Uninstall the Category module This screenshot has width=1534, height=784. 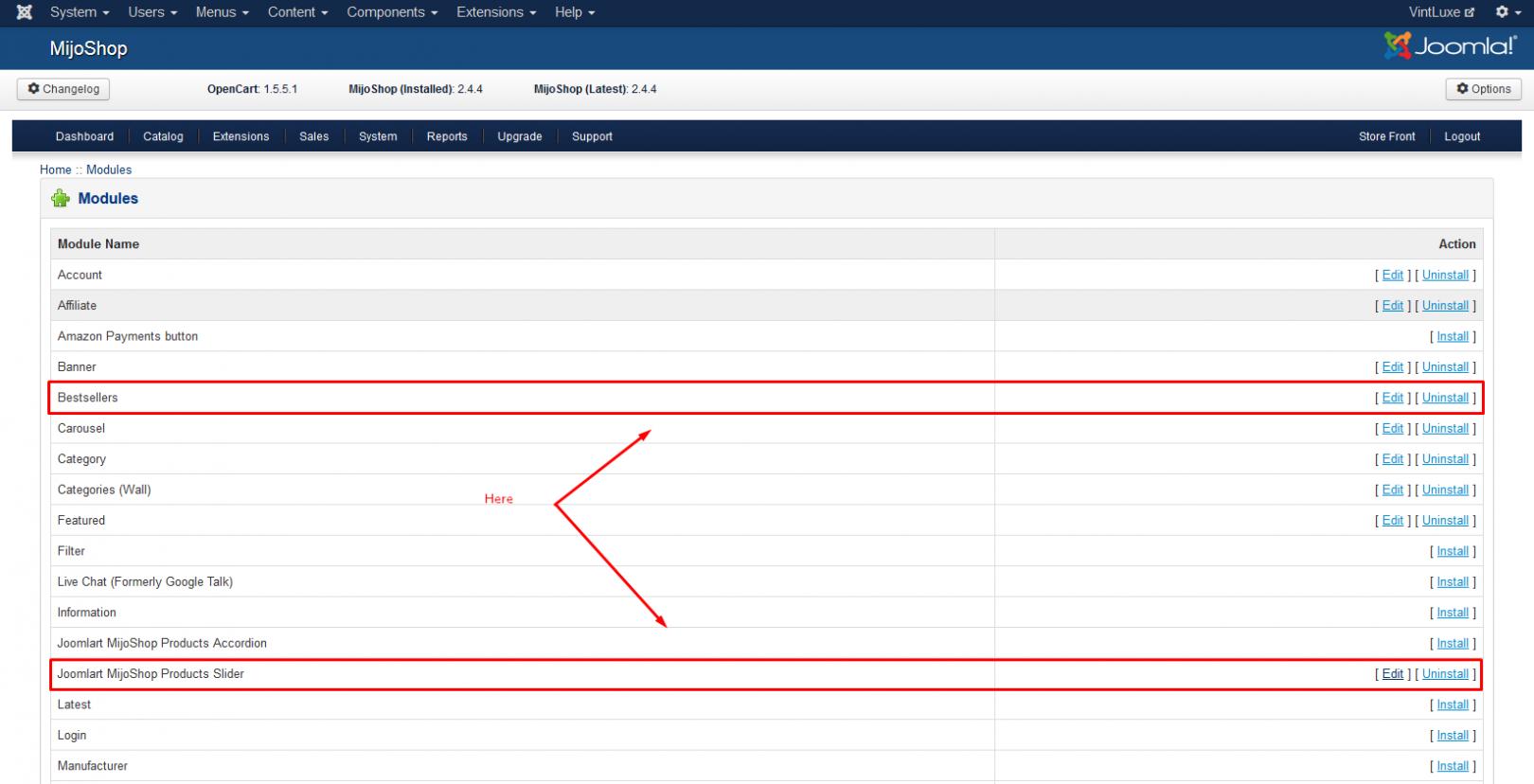1445,458
